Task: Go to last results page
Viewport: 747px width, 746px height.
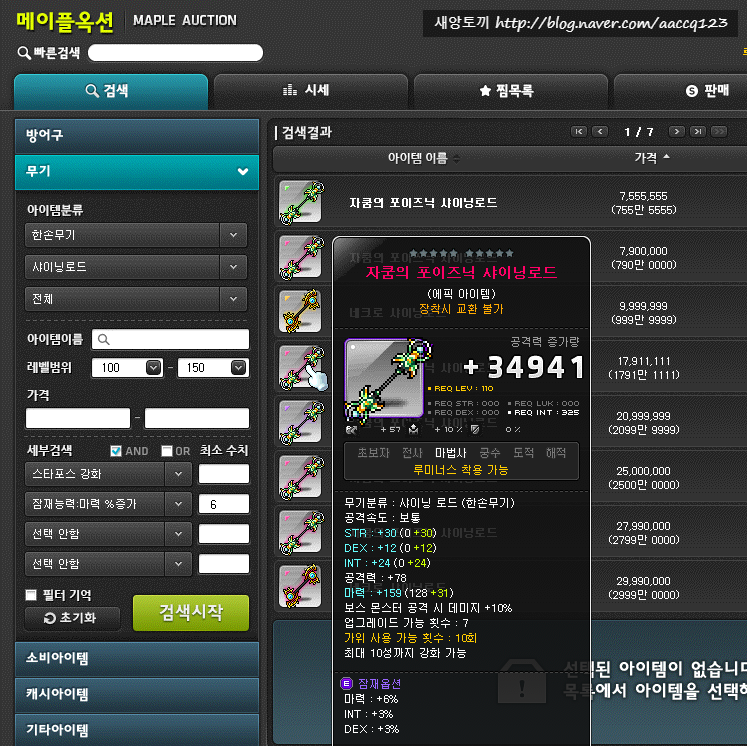Action: (698, 131)
